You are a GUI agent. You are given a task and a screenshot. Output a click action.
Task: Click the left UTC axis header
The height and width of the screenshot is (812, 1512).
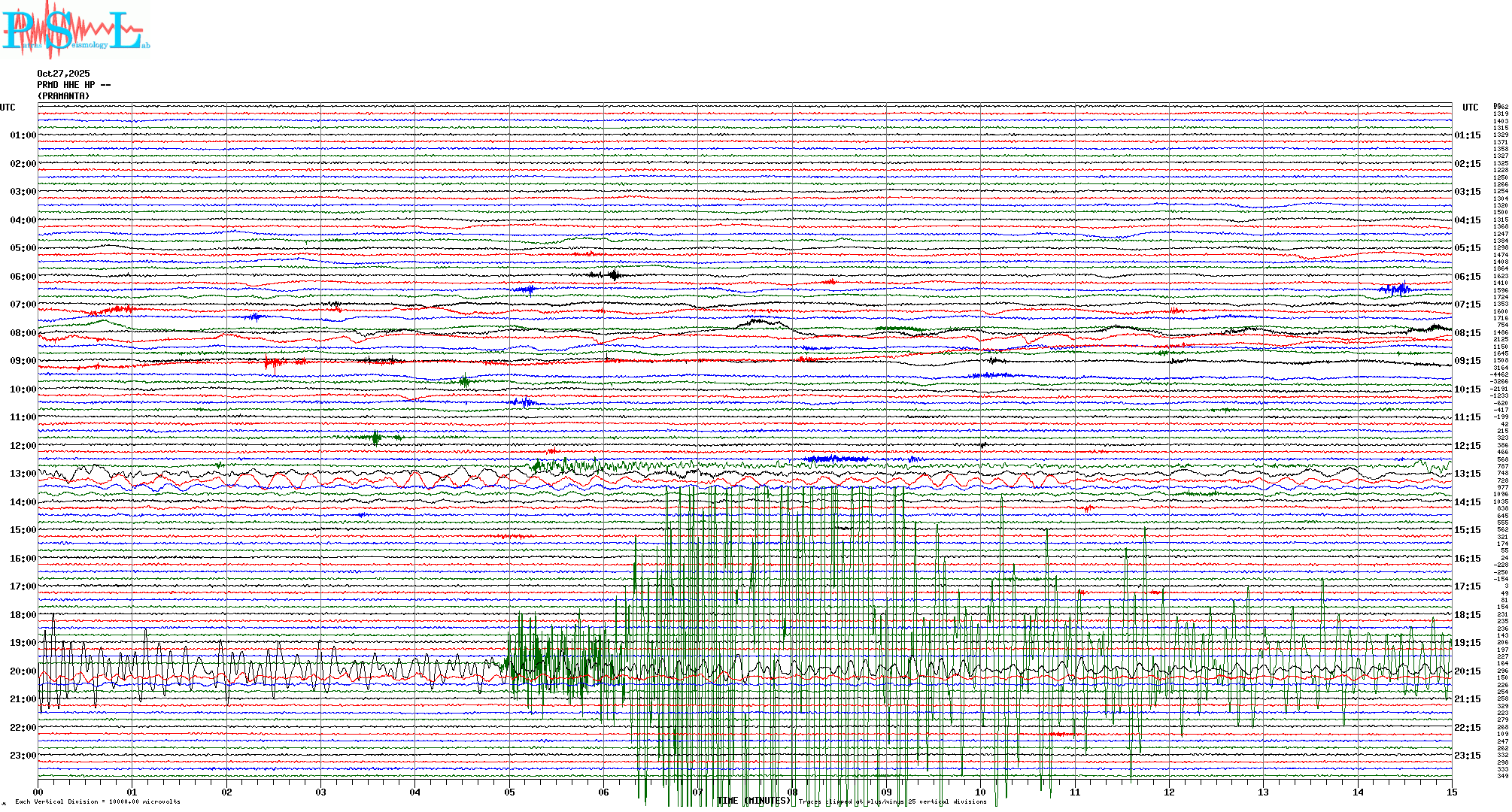8,108
